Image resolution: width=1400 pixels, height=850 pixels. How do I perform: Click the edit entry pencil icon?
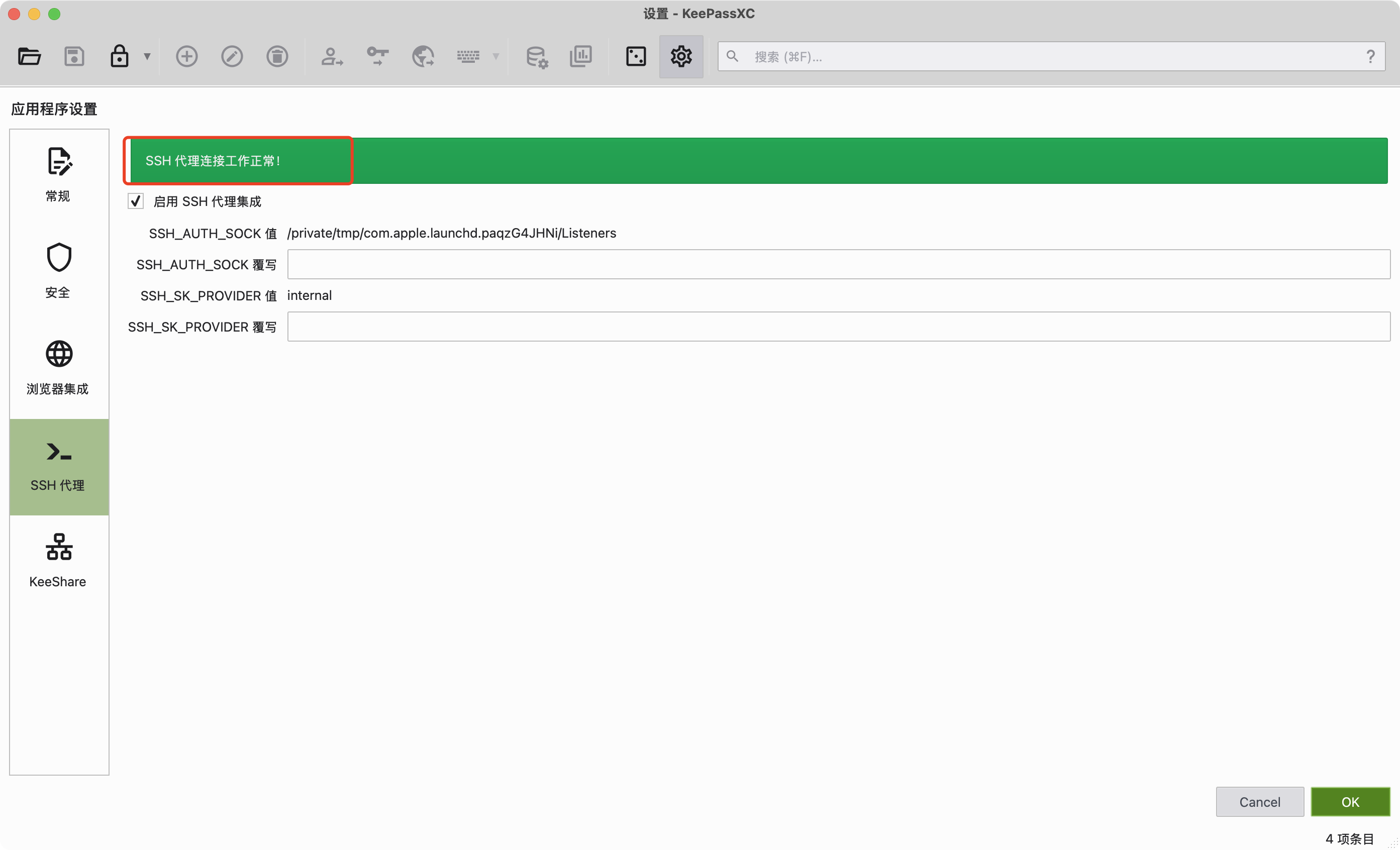(232, 56)
